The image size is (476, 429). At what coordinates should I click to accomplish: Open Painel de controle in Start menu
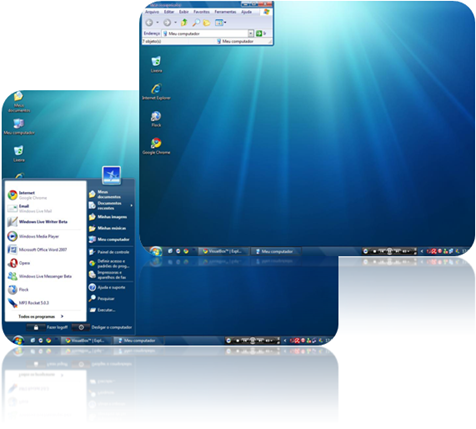[x=109, y=252]
